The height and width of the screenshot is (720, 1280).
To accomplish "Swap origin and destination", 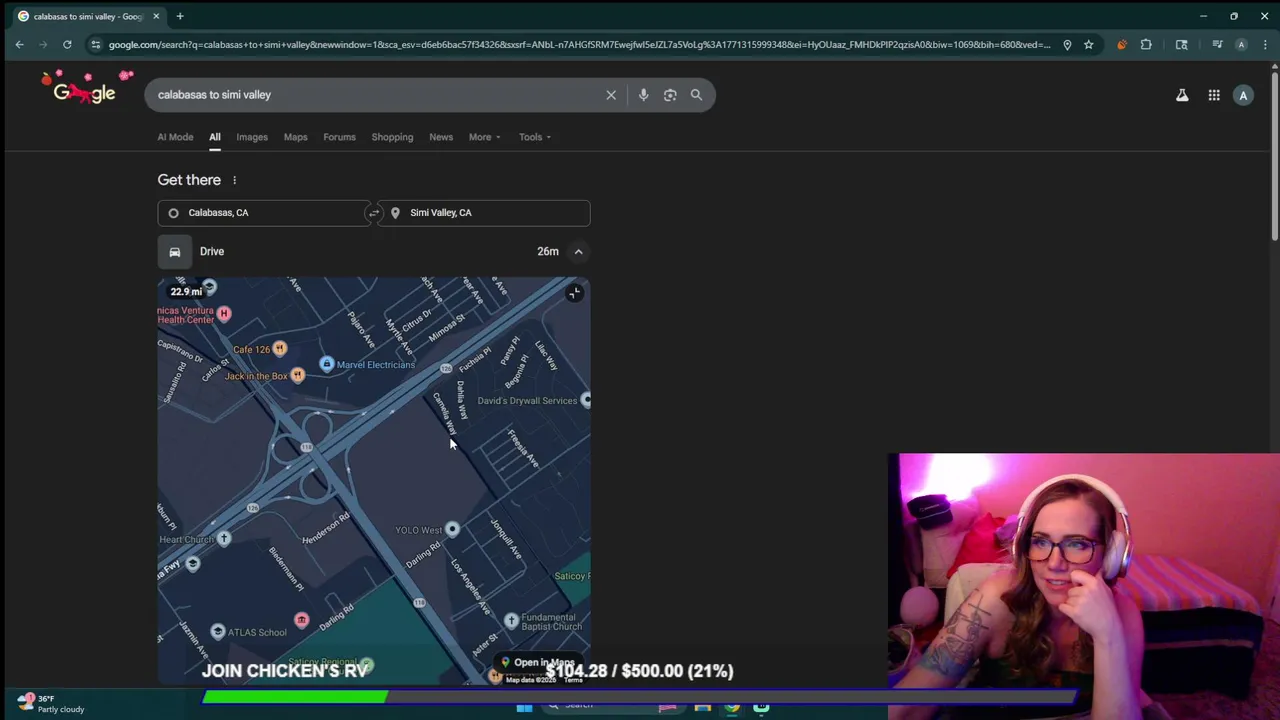I will click(373, 213).
